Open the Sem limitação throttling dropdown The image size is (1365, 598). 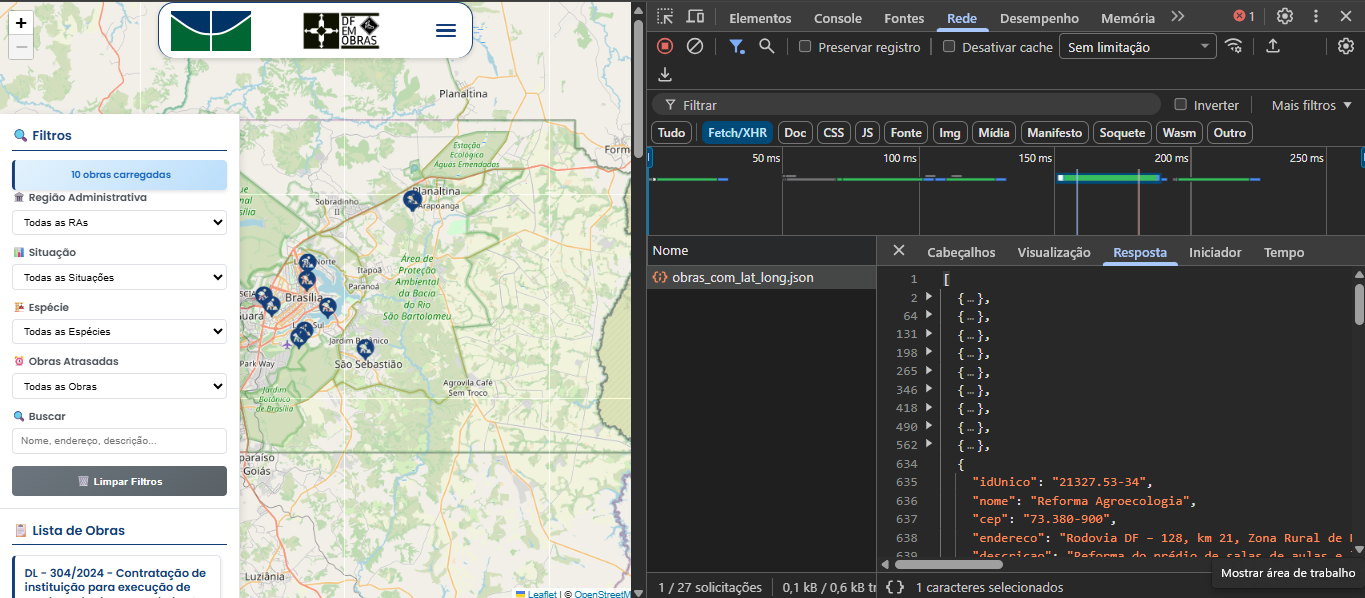pos(1137,46)
